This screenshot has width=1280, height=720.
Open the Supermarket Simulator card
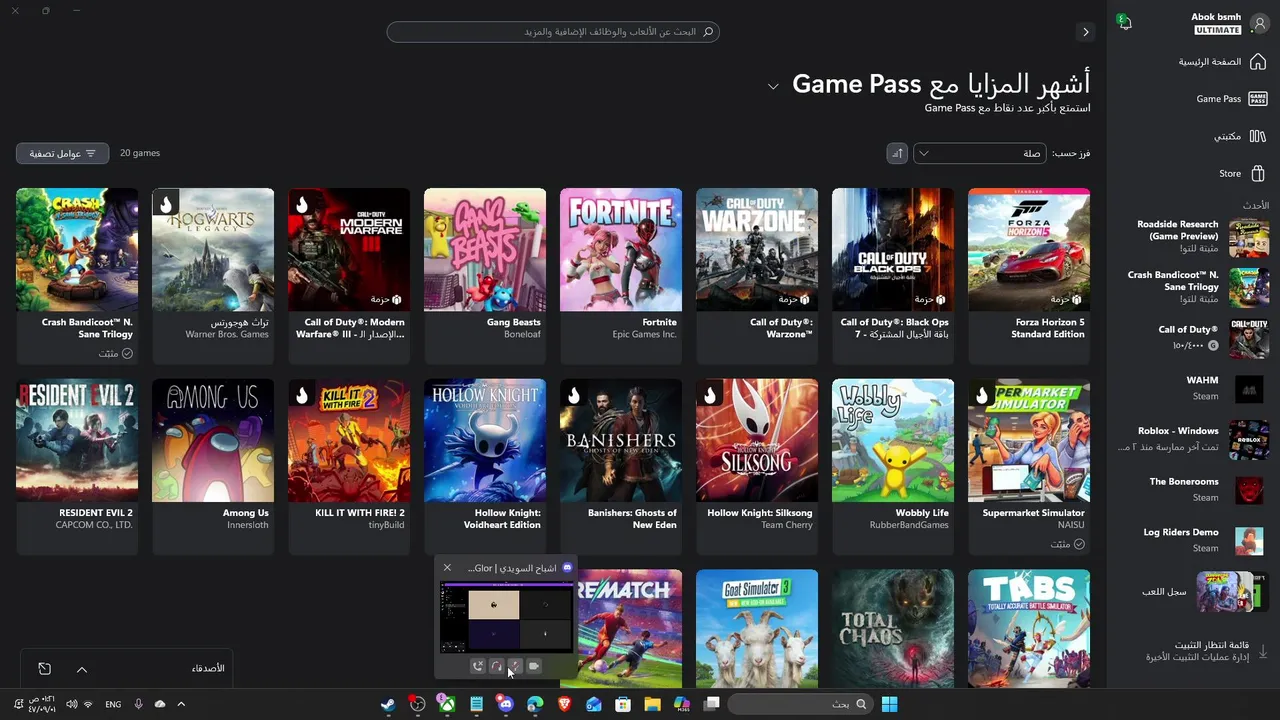click(x=1029, y=466)
